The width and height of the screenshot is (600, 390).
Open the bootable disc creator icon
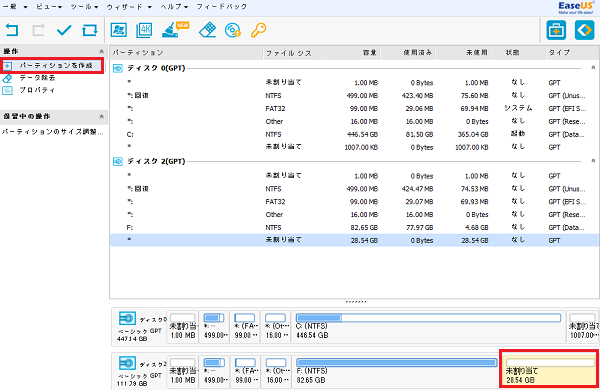point(233,30)
